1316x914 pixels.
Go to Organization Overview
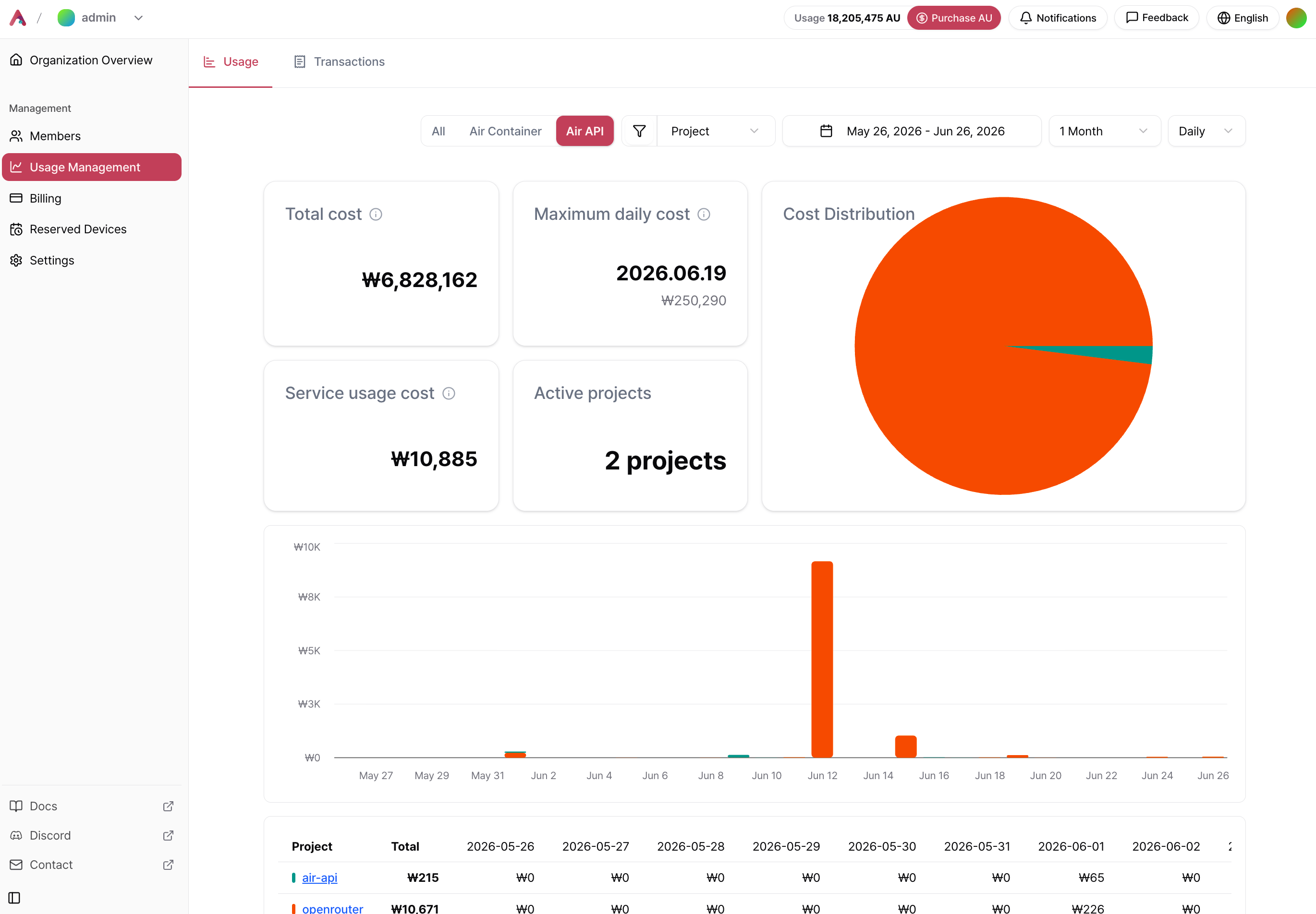click(92, 60)
